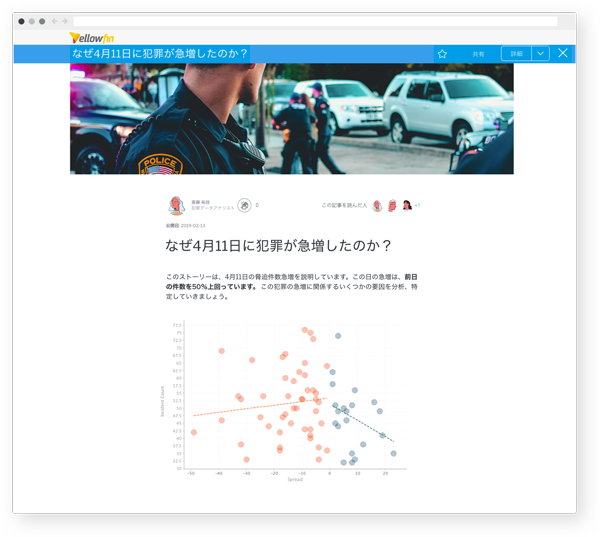Click the clapping hands like icon

pos(244,206)
